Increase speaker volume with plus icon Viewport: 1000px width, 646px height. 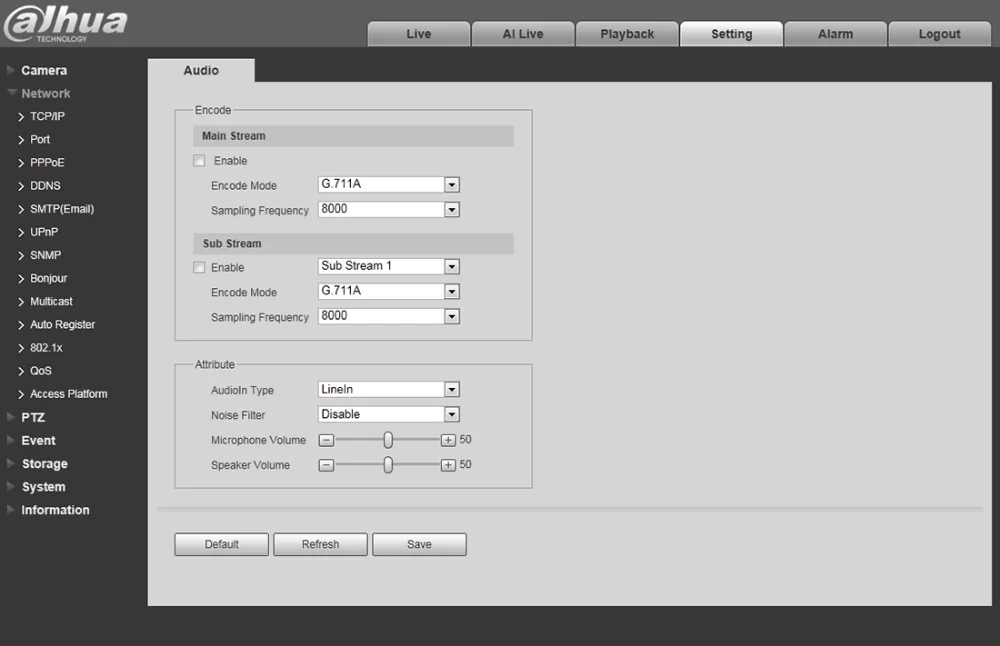(448, 465)
